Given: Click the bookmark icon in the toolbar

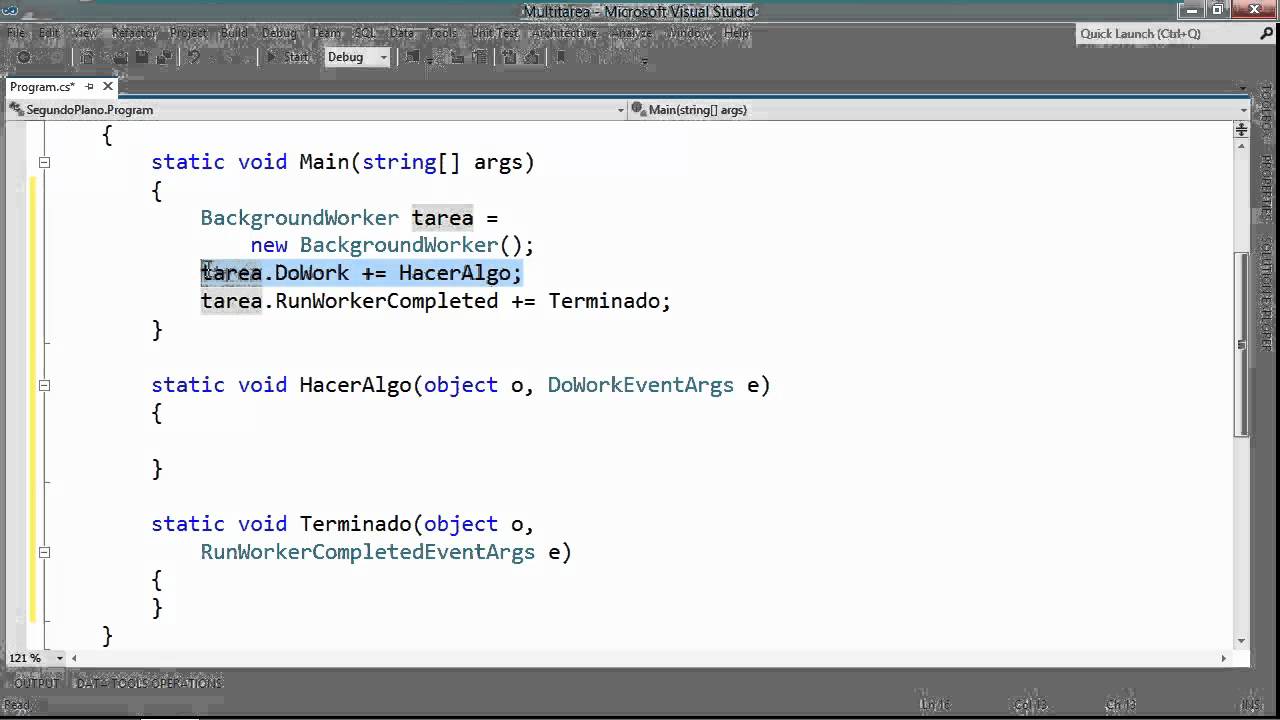Looking at the screenshot, I should click(561, 58).
